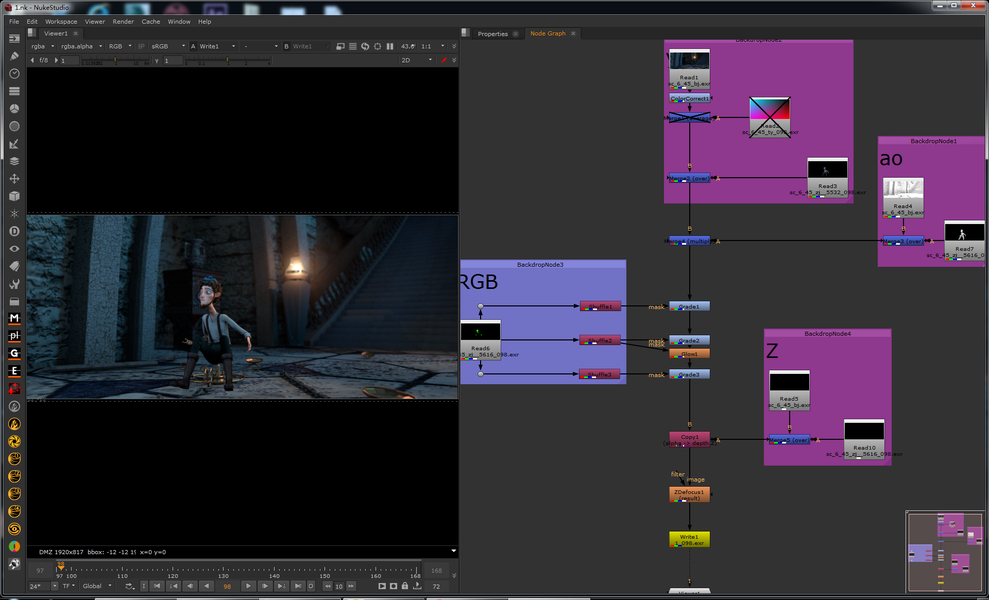Open the 3D nodes cube icon
Viewport: 989px width, 600px height.
tap(14, 196)
